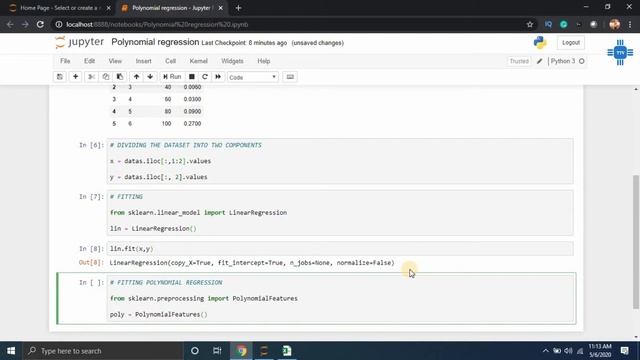Open the command palette keyboard icon
The width and height of the screenshot is (640, 360).
coord(290,77)
